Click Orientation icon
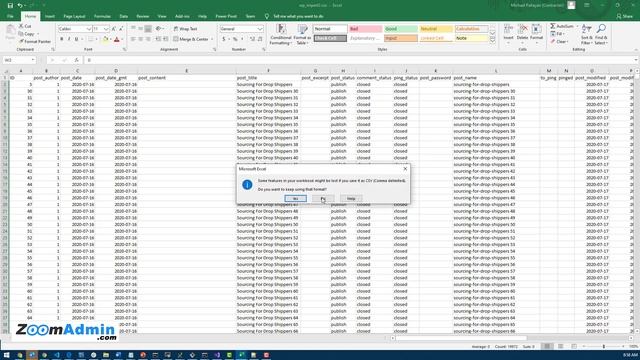The height and width of the screenshot is (360, 640). 159,29
